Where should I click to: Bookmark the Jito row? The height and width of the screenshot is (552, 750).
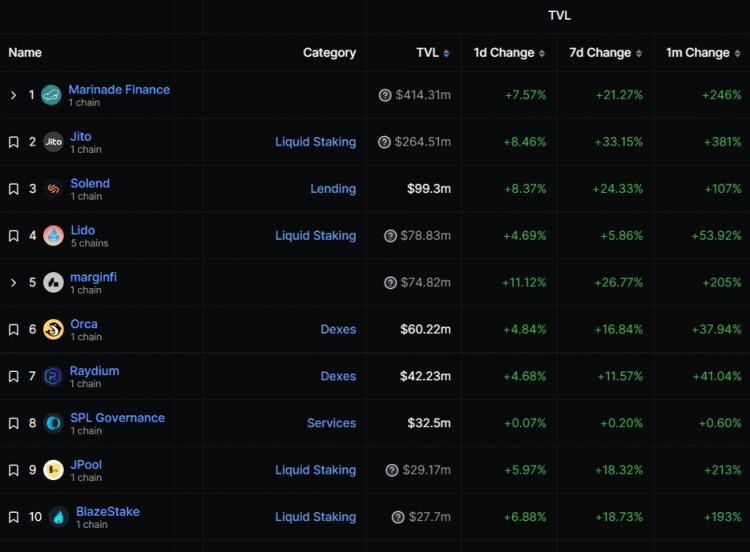pyautogui.click(x=14, y=142)
